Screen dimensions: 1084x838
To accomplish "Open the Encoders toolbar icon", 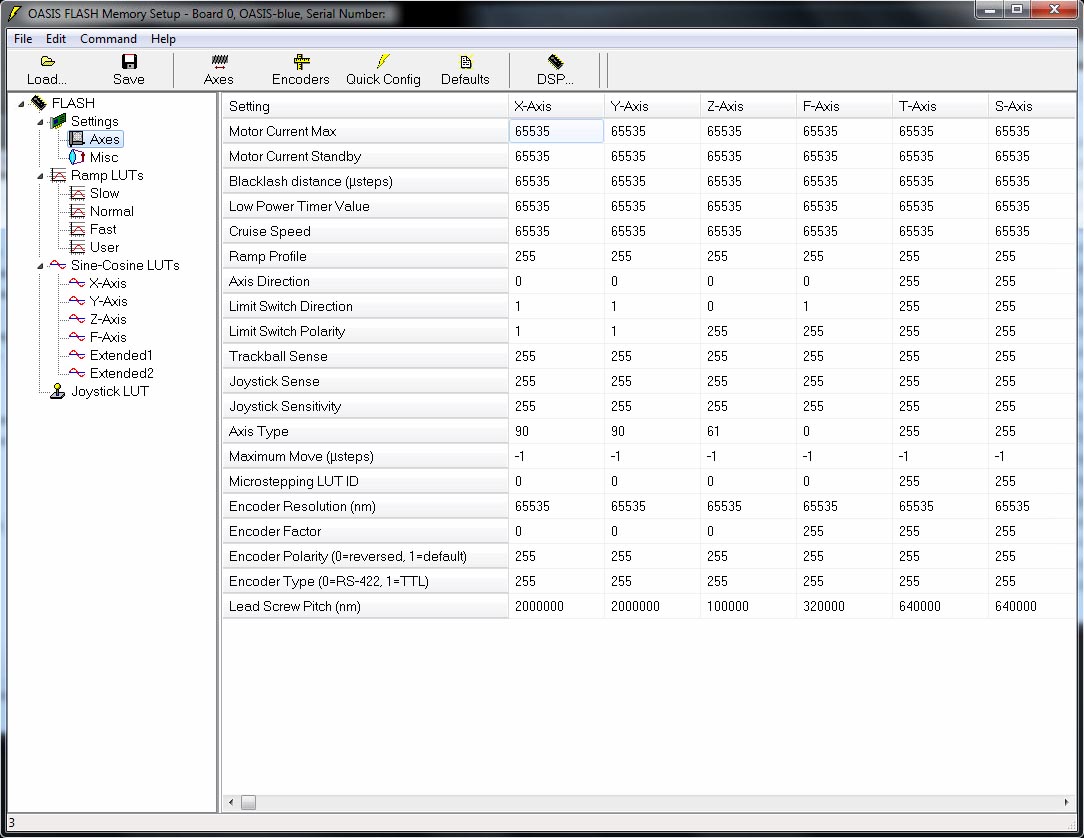I will [x=301, y=62].
